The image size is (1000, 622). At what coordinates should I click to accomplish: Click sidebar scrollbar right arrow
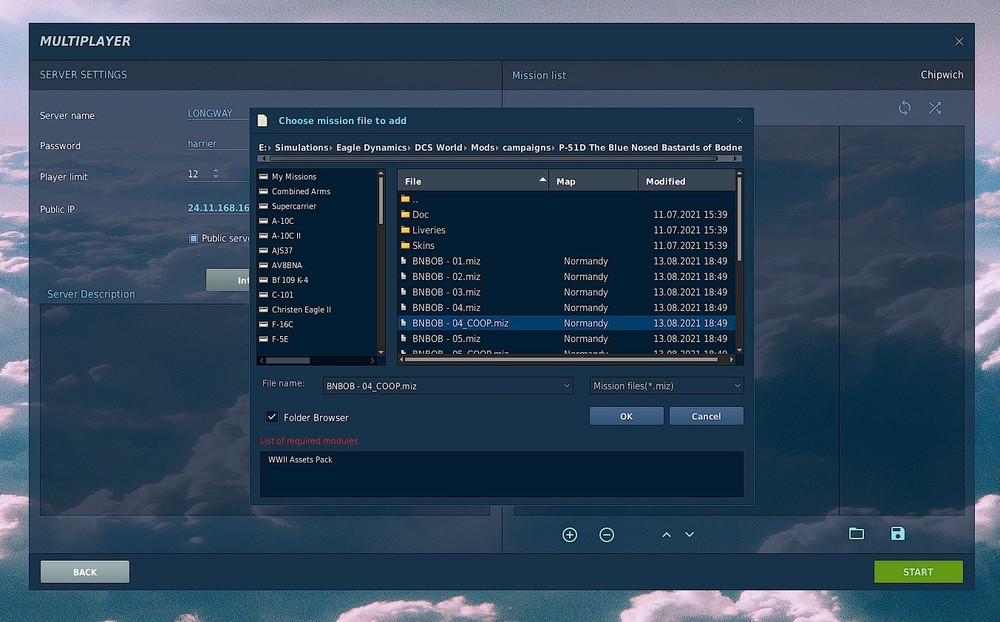pyautogui.click(x=372, y=360)
